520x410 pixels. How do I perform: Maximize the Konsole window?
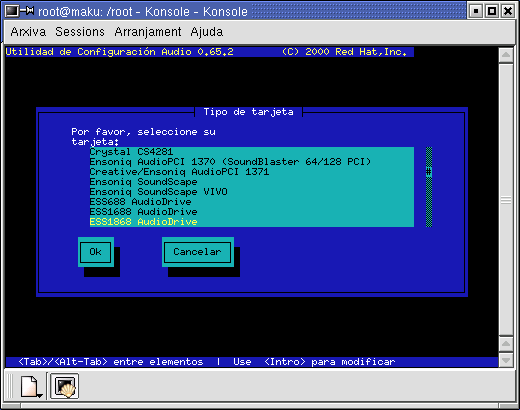[x=492, y=11]
